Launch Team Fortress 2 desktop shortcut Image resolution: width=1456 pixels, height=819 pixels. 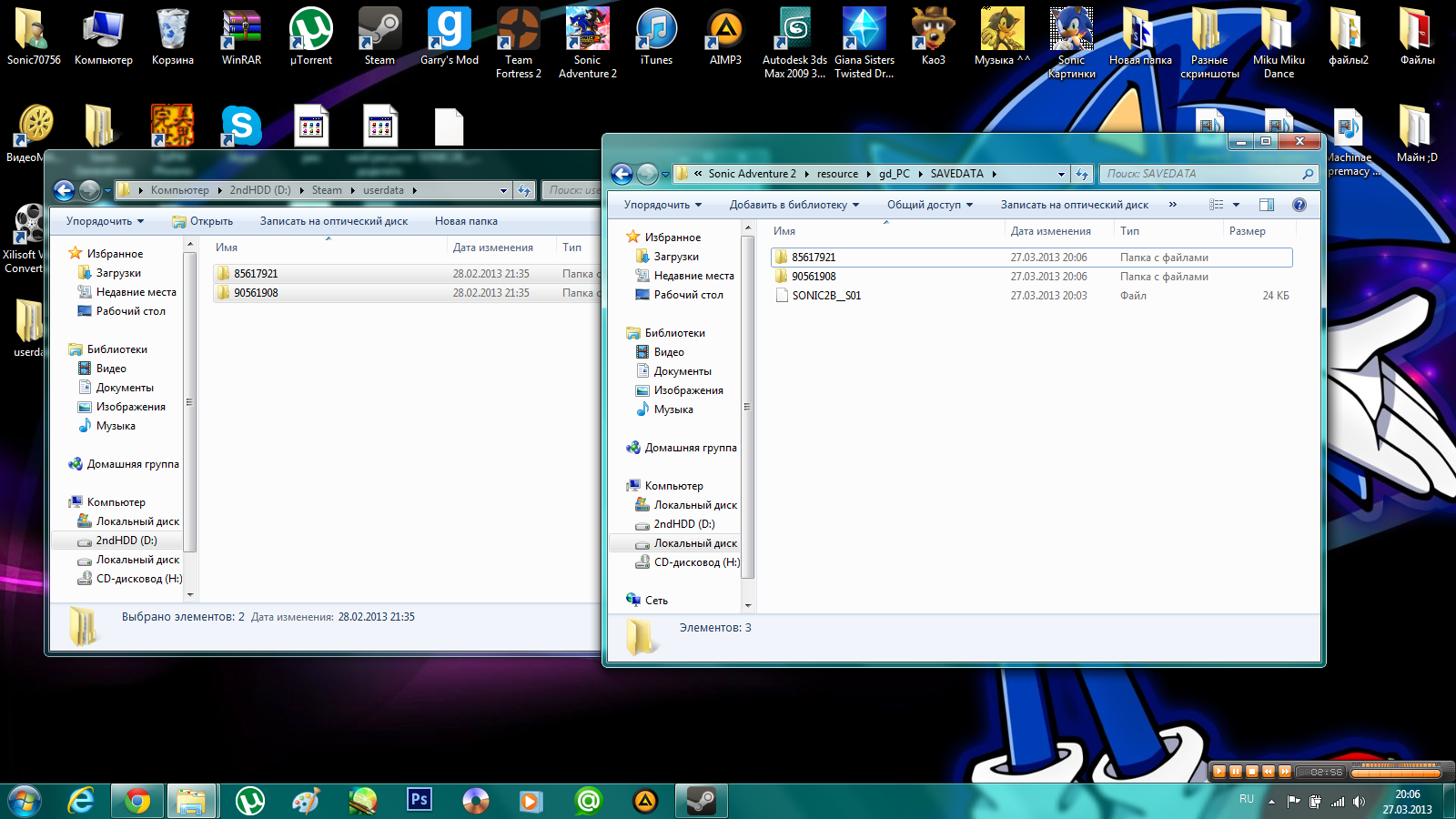[x=518, y=43]
